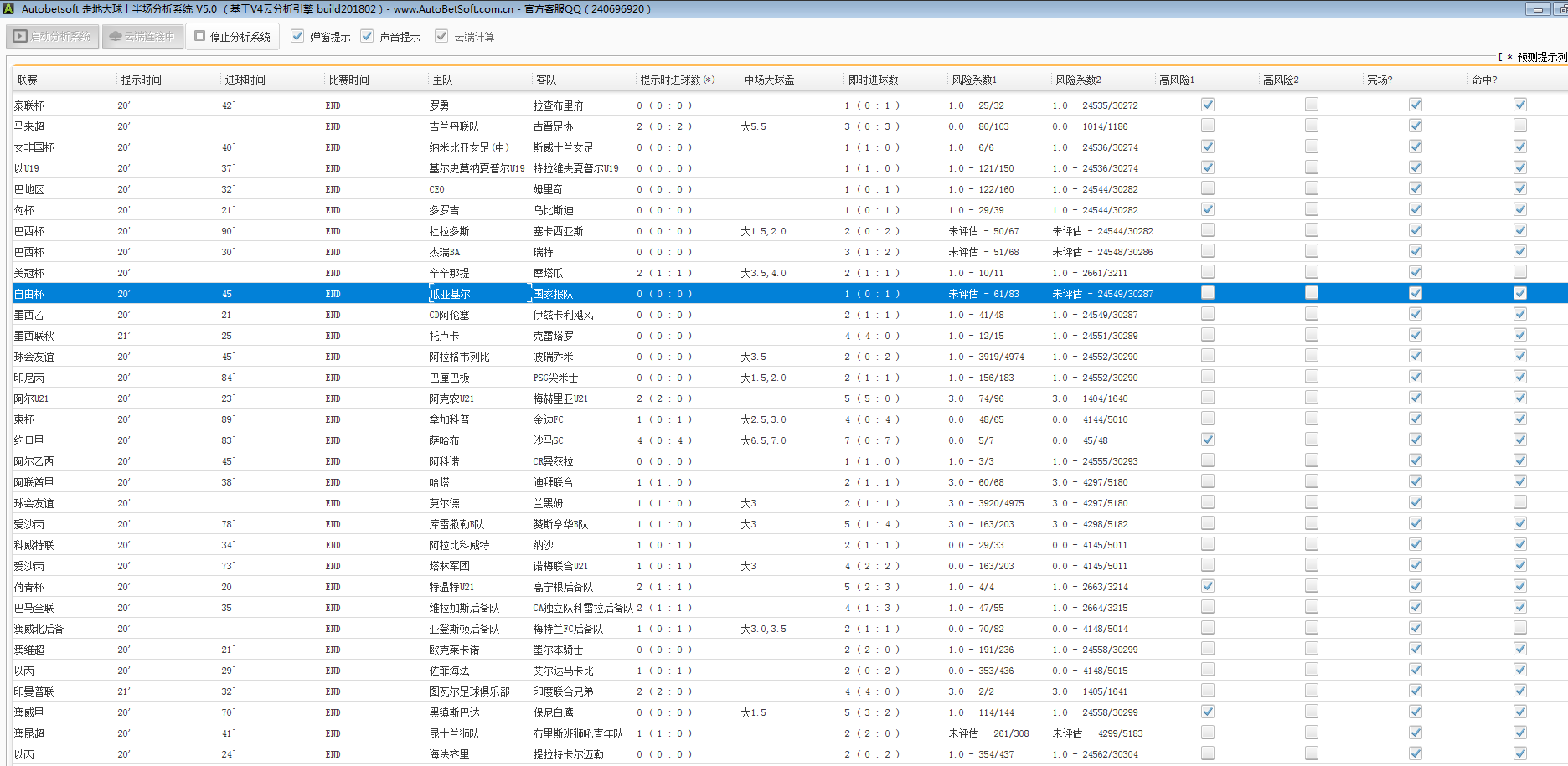Disable the 声音提示 checkbox
1568x766 pixels.
pyautogui.click(x=367, y=36)
